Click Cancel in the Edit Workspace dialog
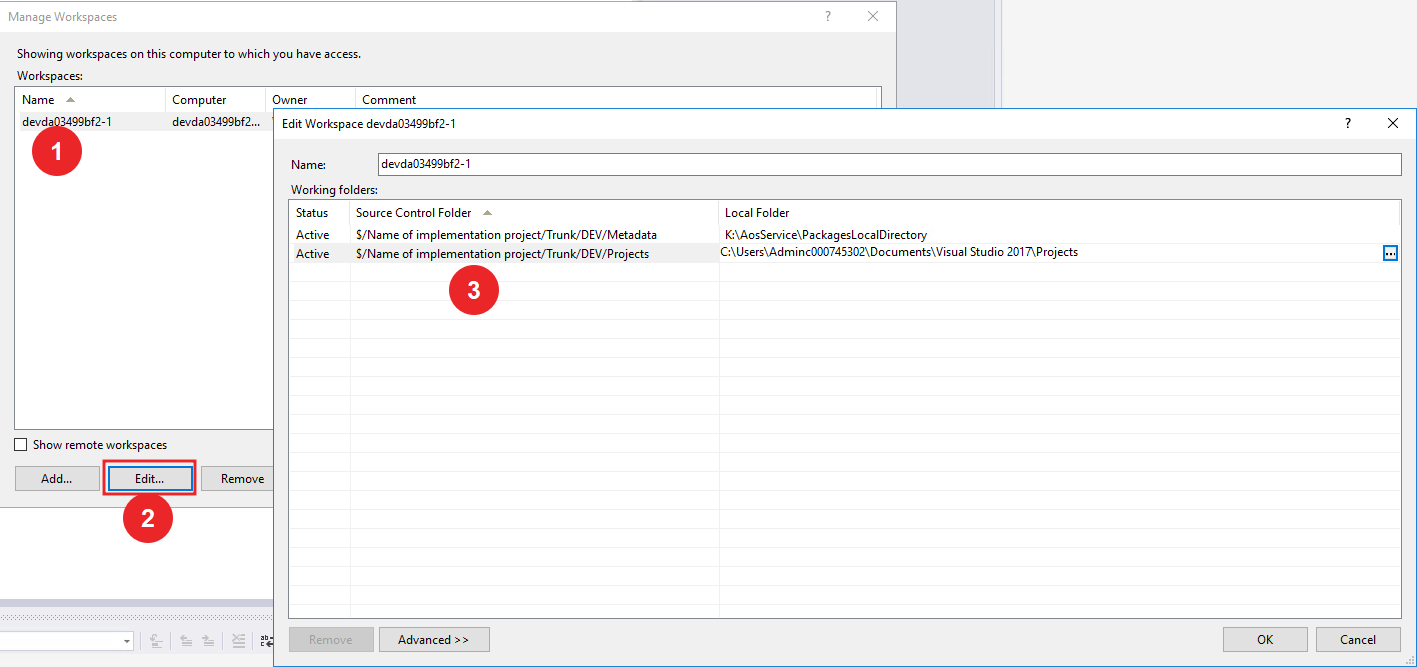Viewport: 1417px width, 667px height. (x=1358, y=639)
